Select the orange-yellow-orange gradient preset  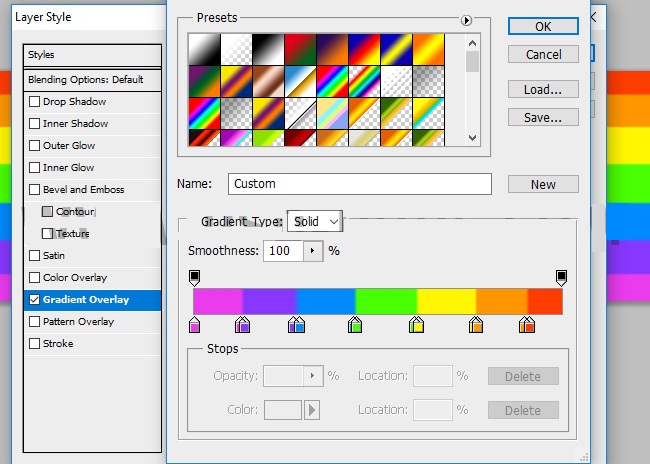coord(428,49)
